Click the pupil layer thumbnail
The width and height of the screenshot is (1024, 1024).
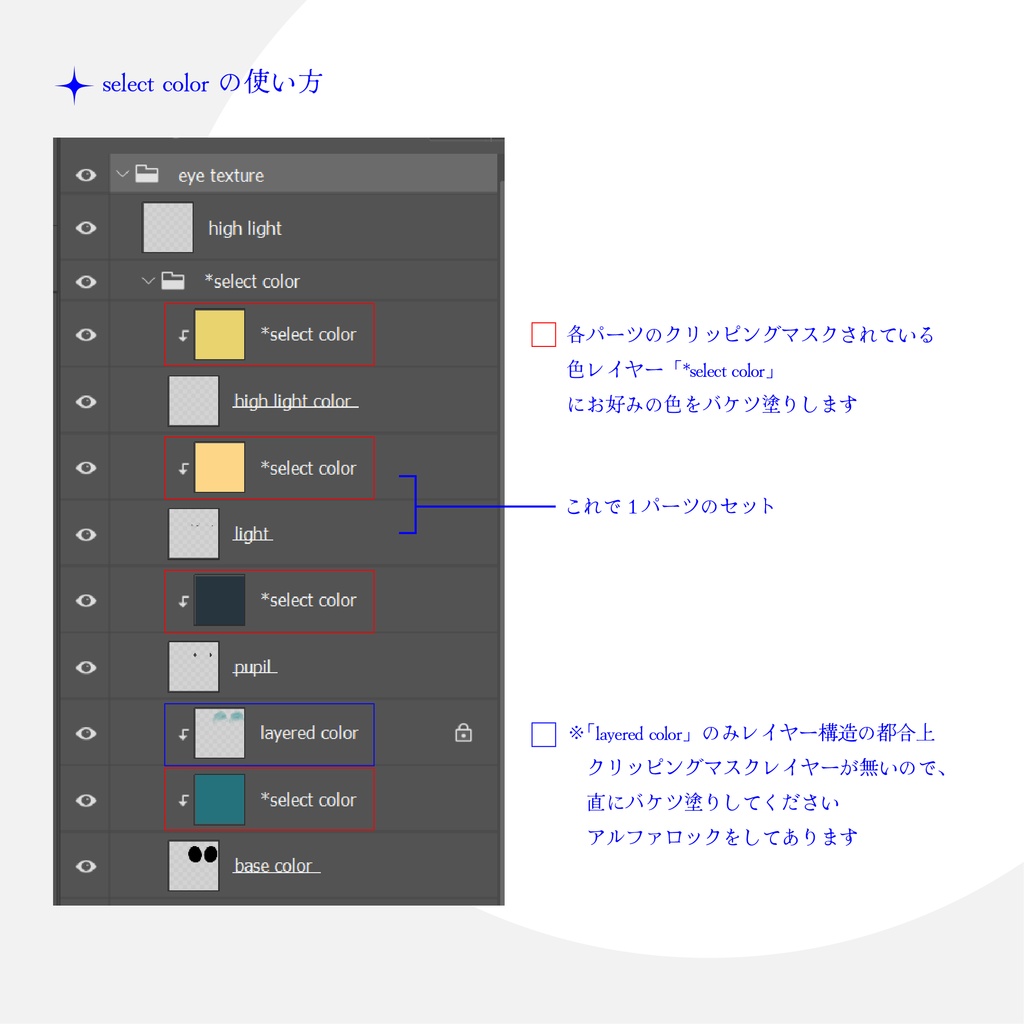click(x=194, y=667)
